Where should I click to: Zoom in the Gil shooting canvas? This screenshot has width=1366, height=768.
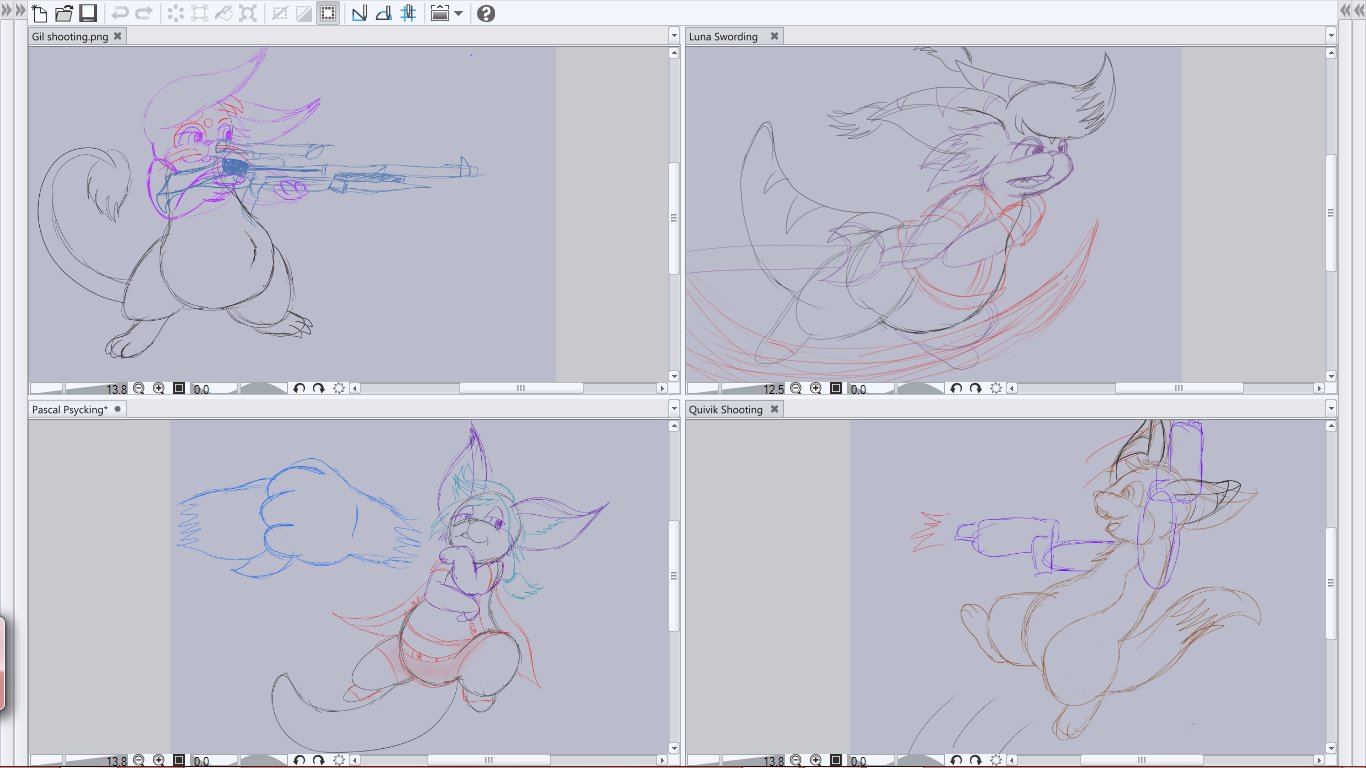pos(159,388)
